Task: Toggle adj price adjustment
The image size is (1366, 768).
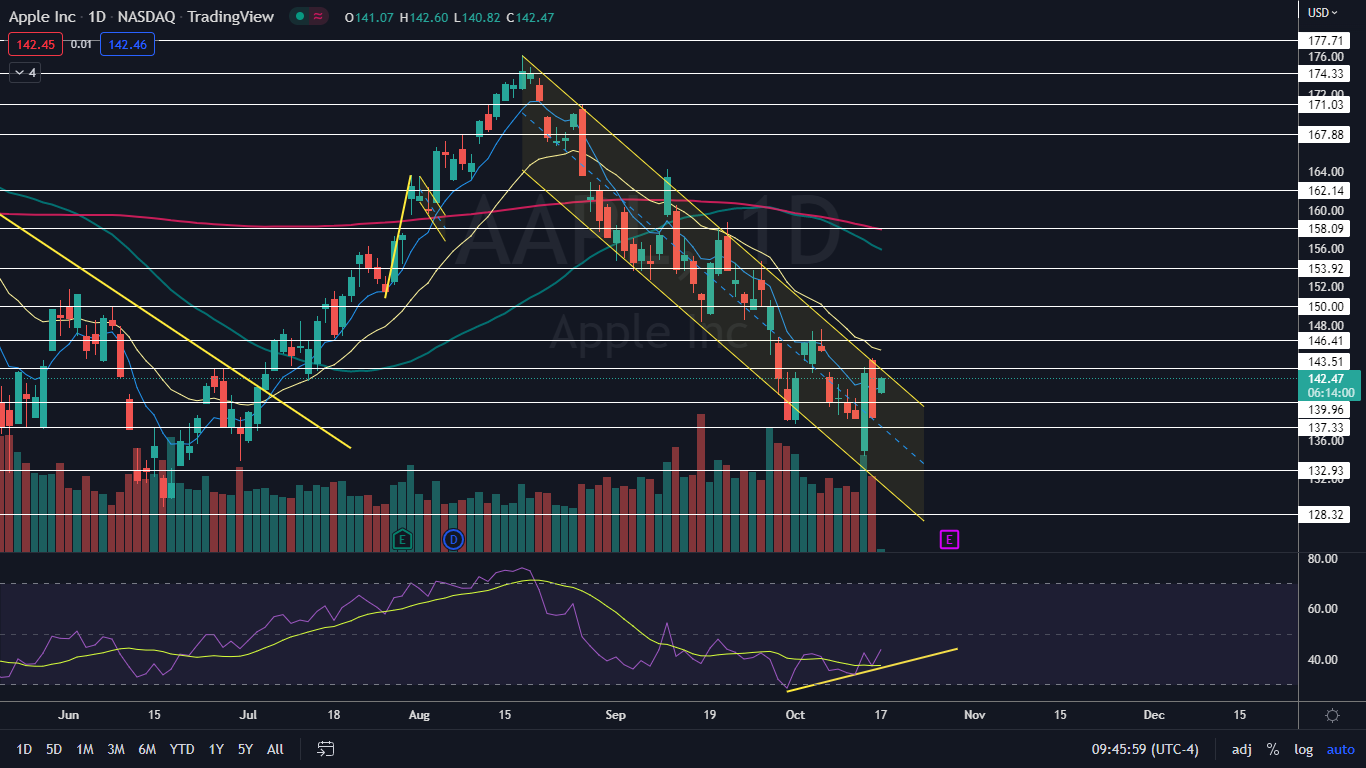Action: pos(1241,749)
